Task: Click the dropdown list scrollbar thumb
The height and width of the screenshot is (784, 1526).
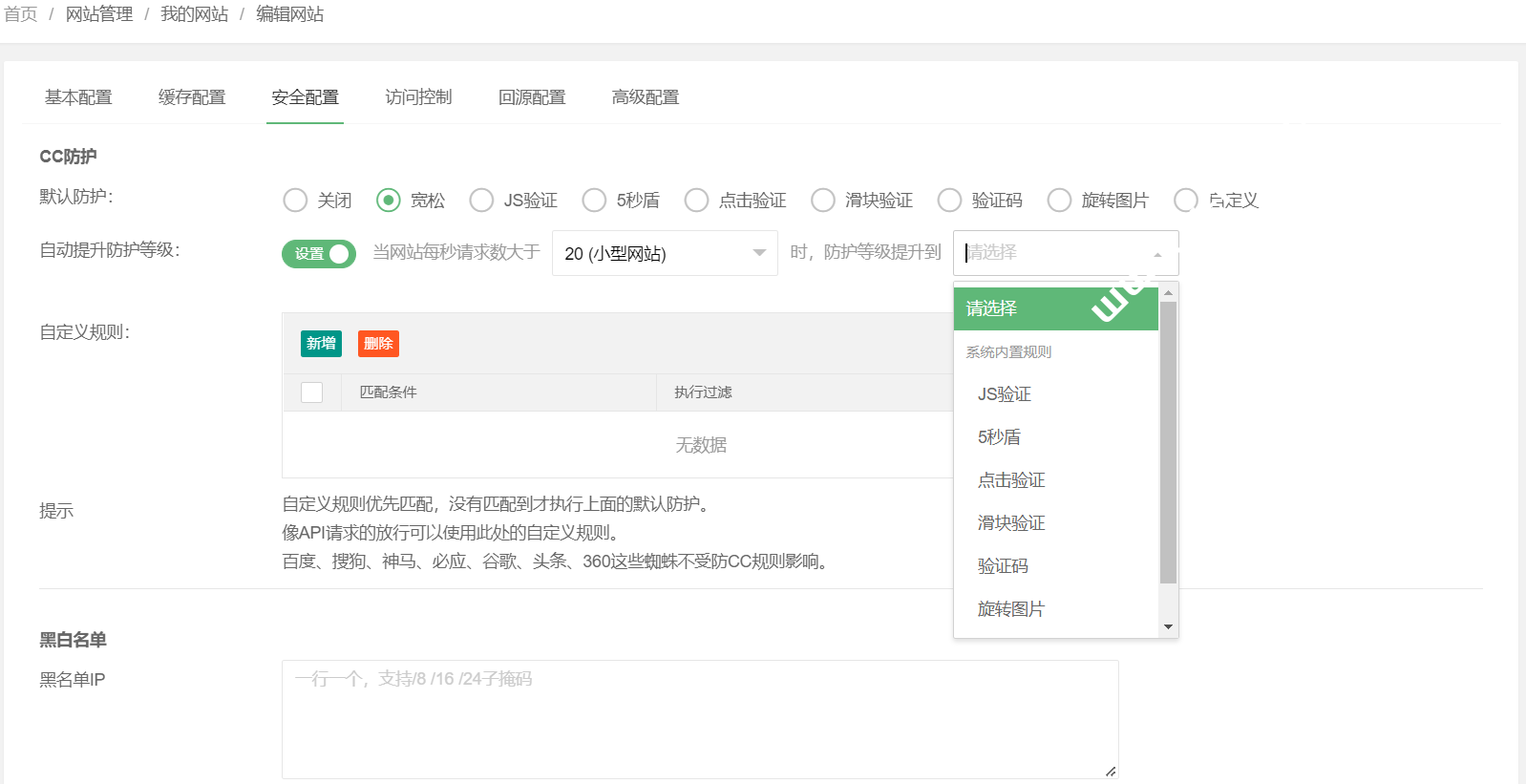Action: (x=1168, y=441)
